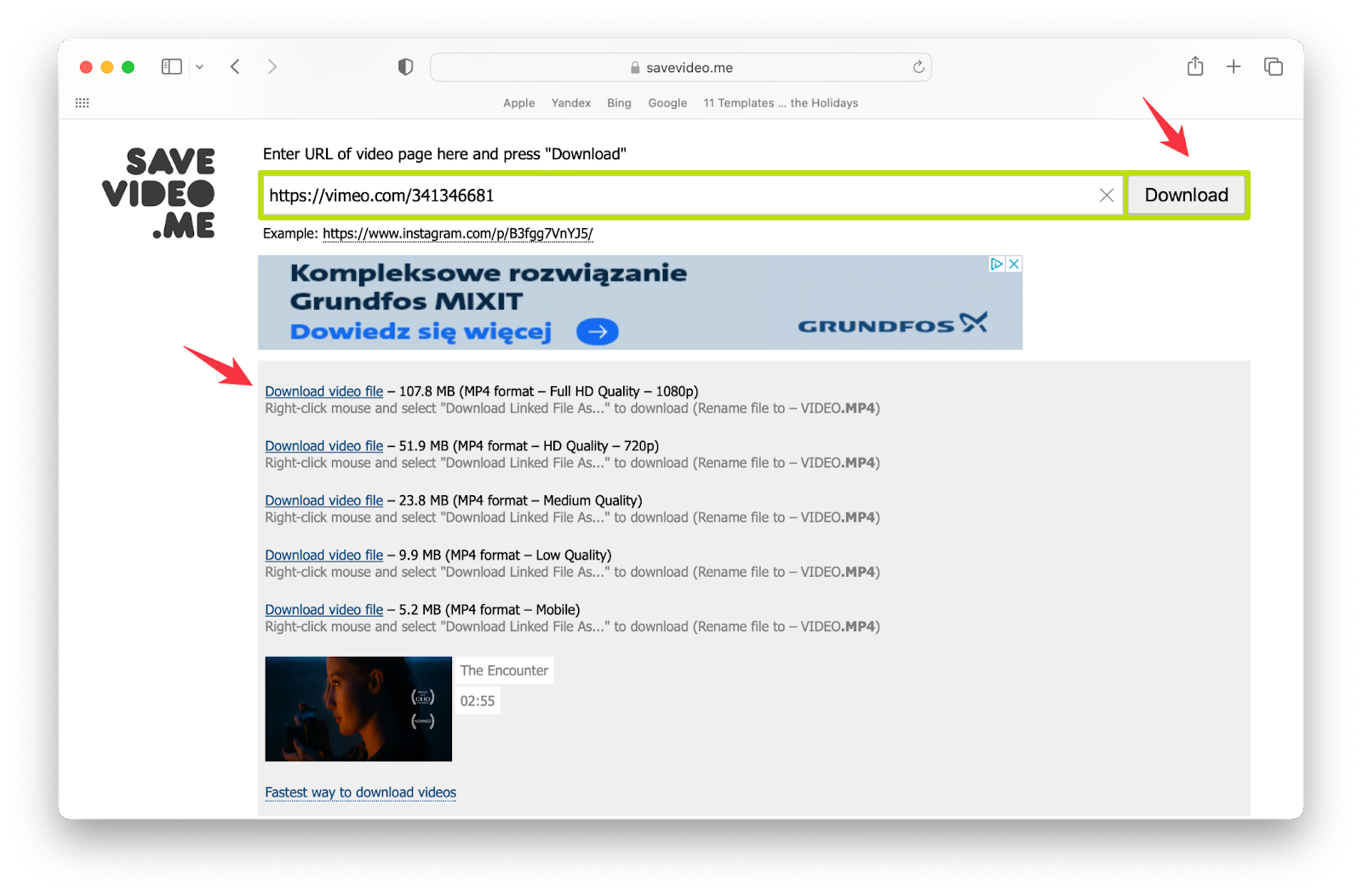1362x896 pixels.
Task: Click The Encounter title text
Action: [505, 671]
